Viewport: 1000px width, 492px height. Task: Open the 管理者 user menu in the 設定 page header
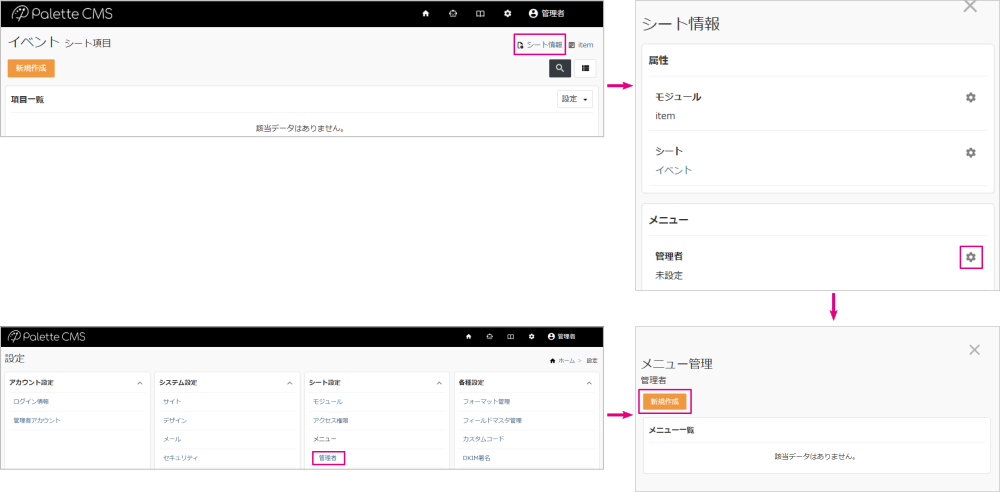(562, 336)
